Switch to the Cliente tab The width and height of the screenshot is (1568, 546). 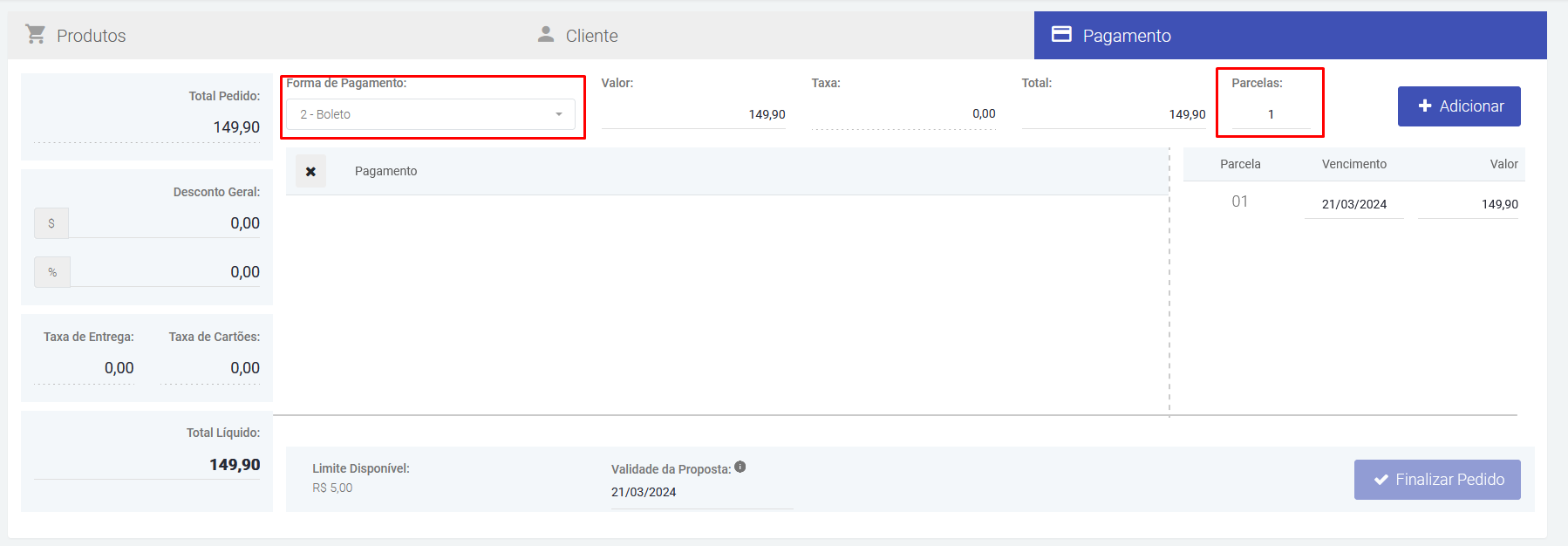click(591, 36)
